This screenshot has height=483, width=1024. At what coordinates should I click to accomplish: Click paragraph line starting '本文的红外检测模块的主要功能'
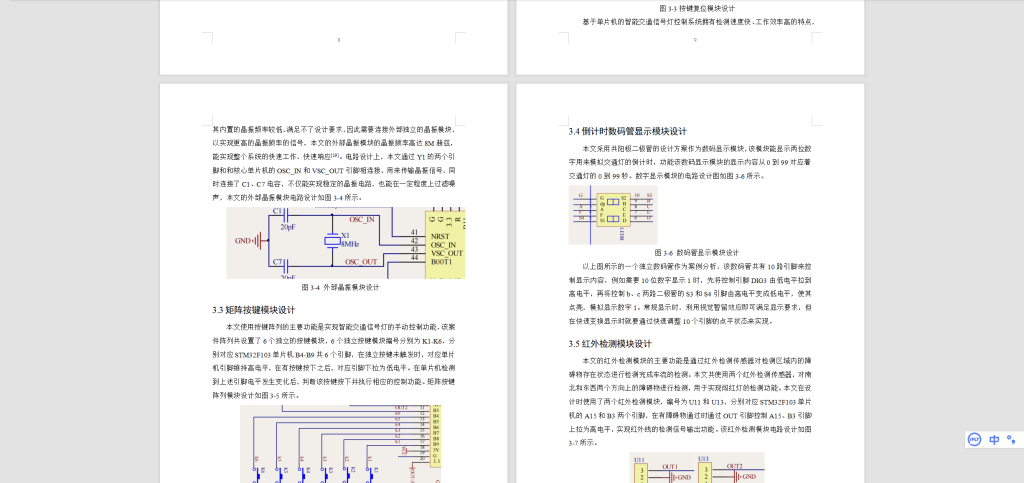coord(697,360)
